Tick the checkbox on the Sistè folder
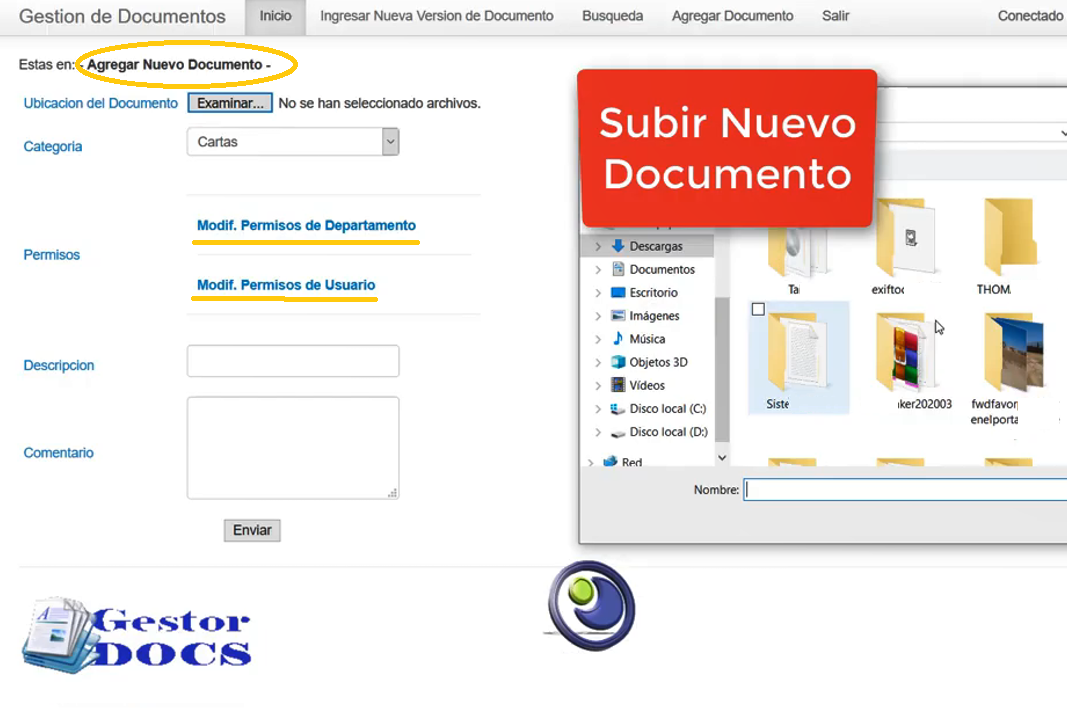The width and height of the screenshot is (1067, 708). click(x=758, y=309)
